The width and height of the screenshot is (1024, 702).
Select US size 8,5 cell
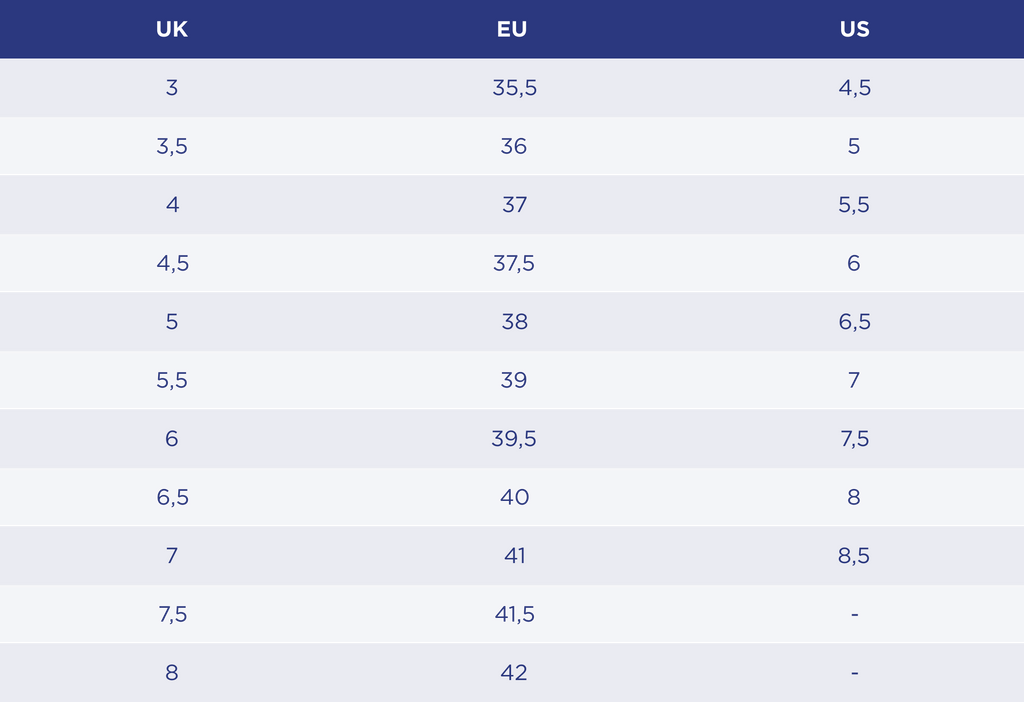tap(855, 556)
